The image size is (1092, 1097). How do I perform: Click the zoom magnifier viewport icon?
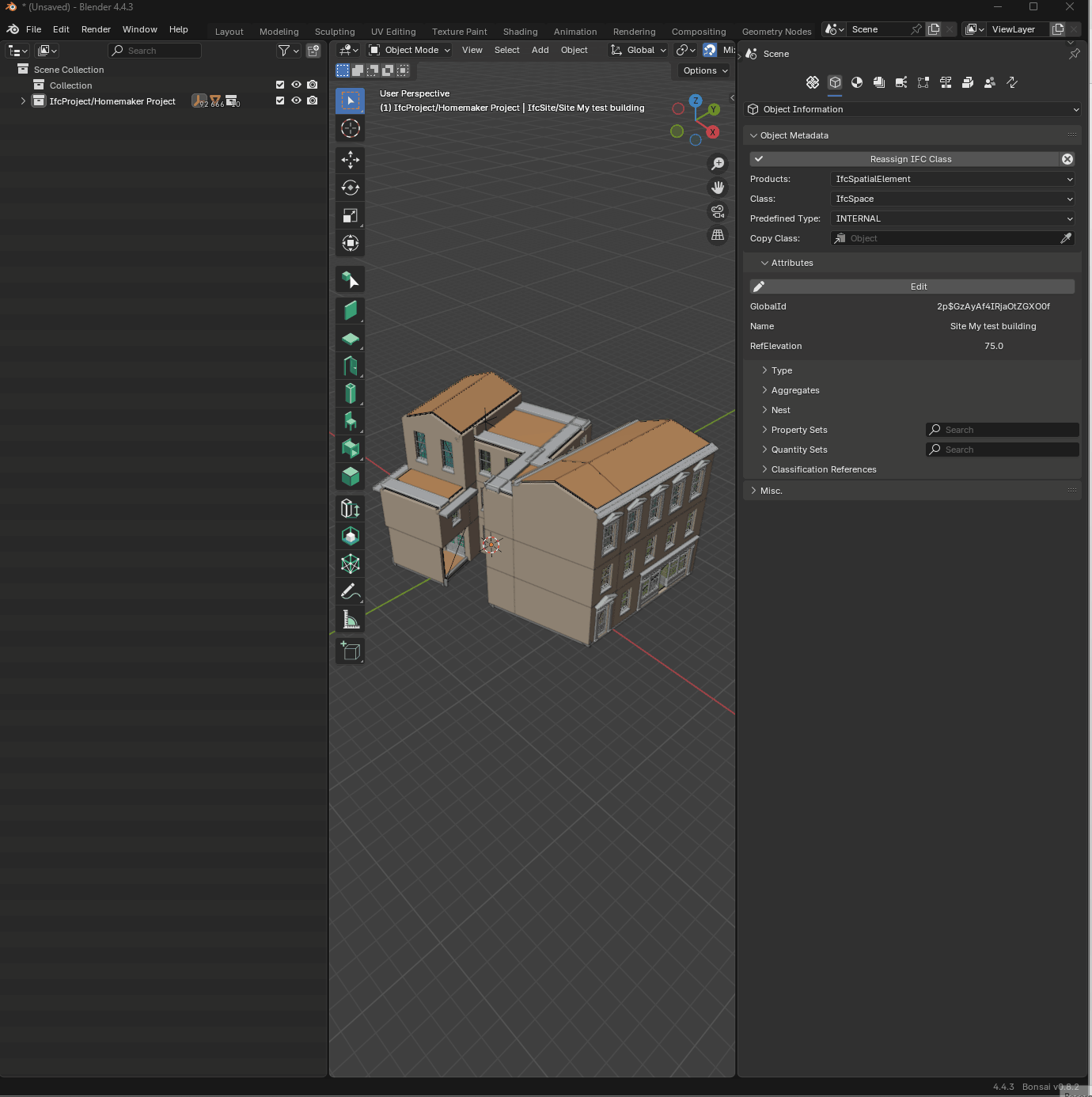718,164
